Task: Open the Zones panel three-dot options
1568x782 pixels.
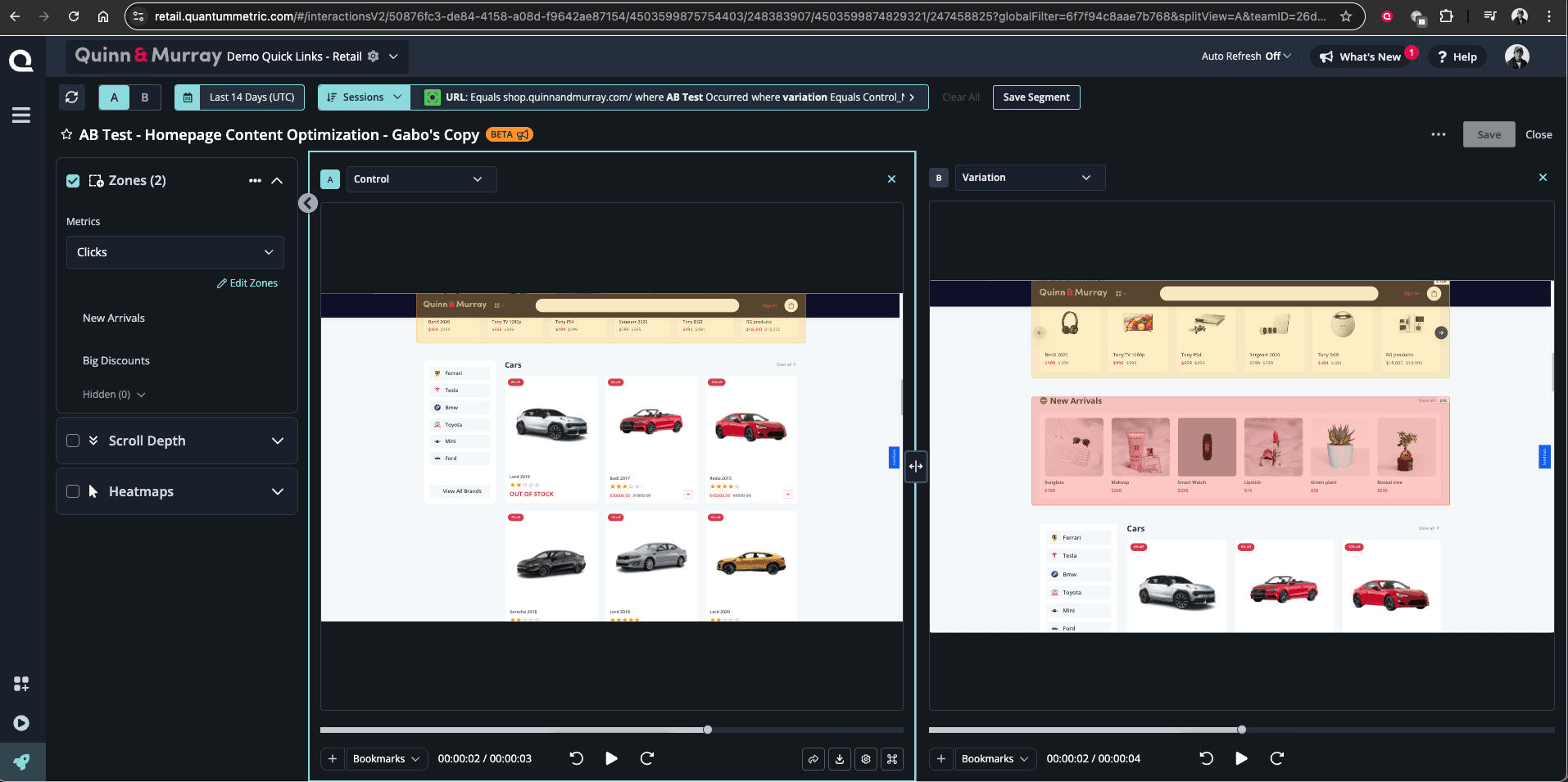Action: 255,181
